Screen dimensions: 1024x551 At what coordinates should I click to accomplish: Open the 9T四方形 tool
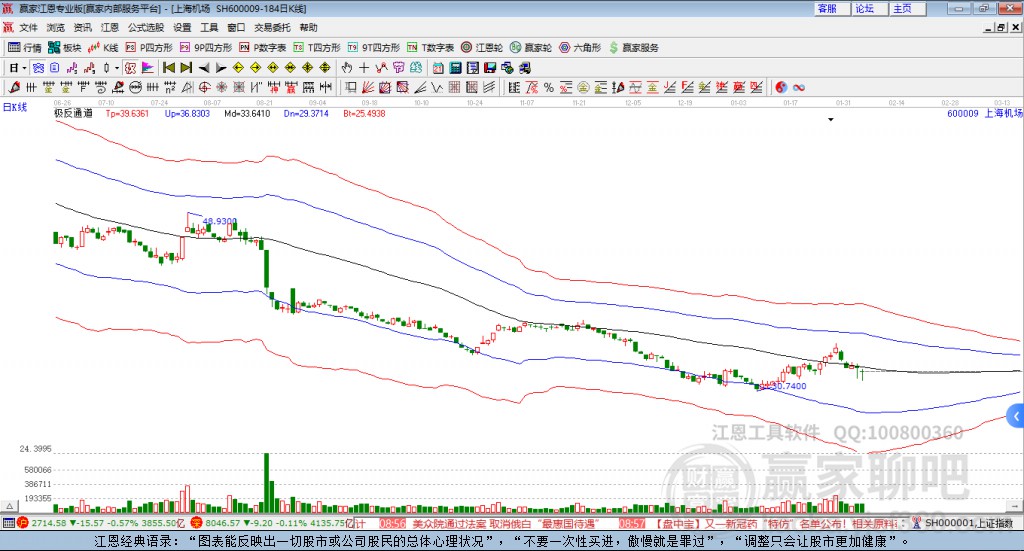point(374,48)
